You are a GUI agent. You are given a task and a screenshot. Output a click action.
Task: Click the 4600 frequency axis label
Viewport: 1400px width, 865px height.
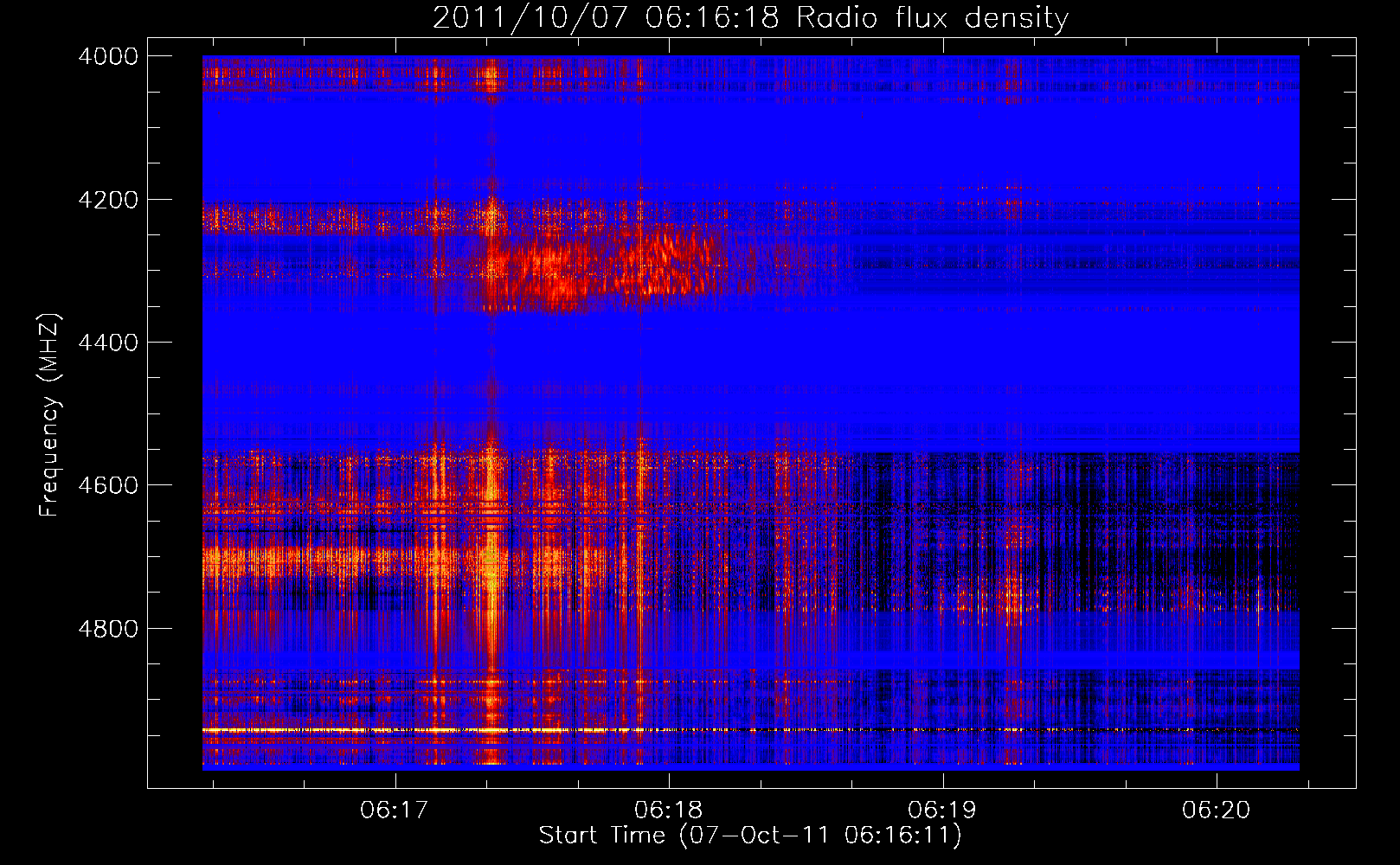(108, 485)
